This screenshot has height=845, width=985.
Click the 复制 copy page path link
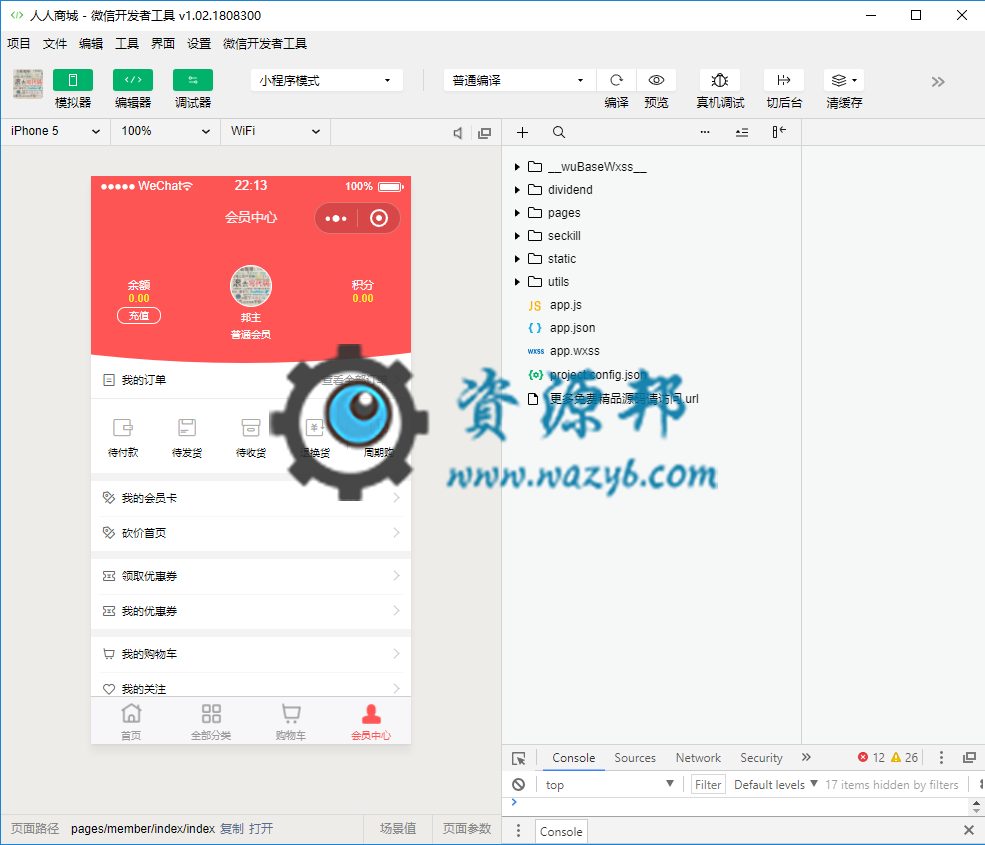tap(232, 829)
